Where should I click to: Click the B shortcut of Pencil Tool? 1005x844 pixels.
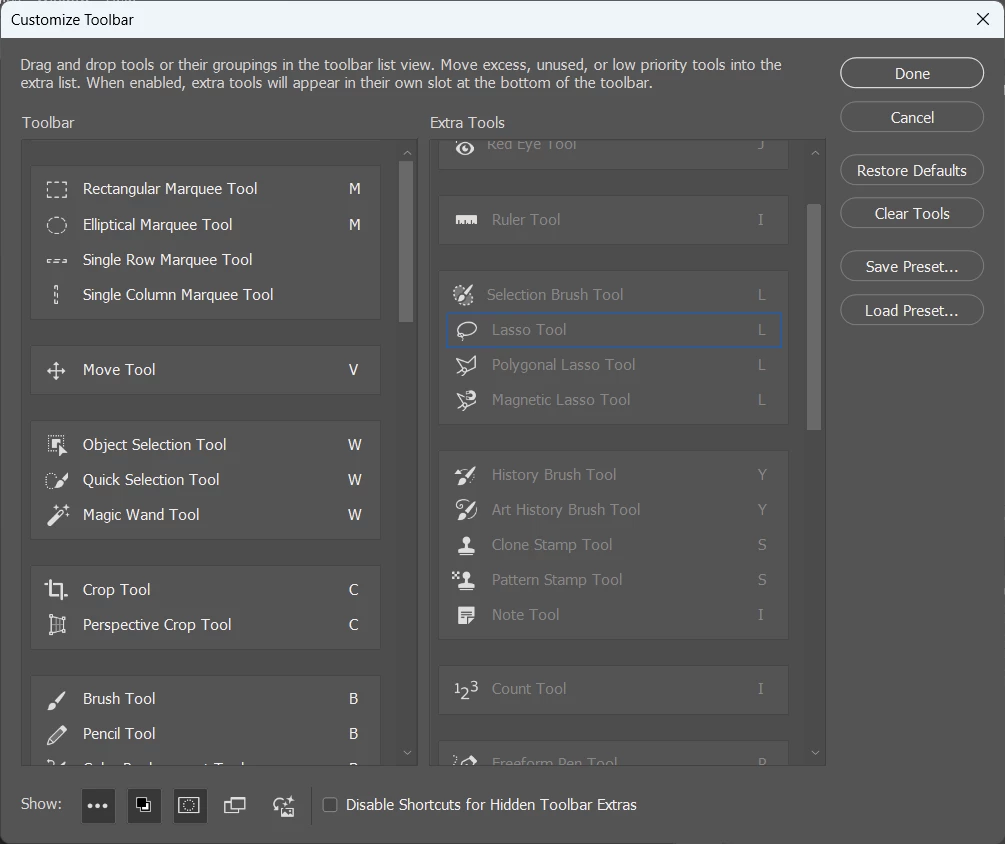pos(353,734)
